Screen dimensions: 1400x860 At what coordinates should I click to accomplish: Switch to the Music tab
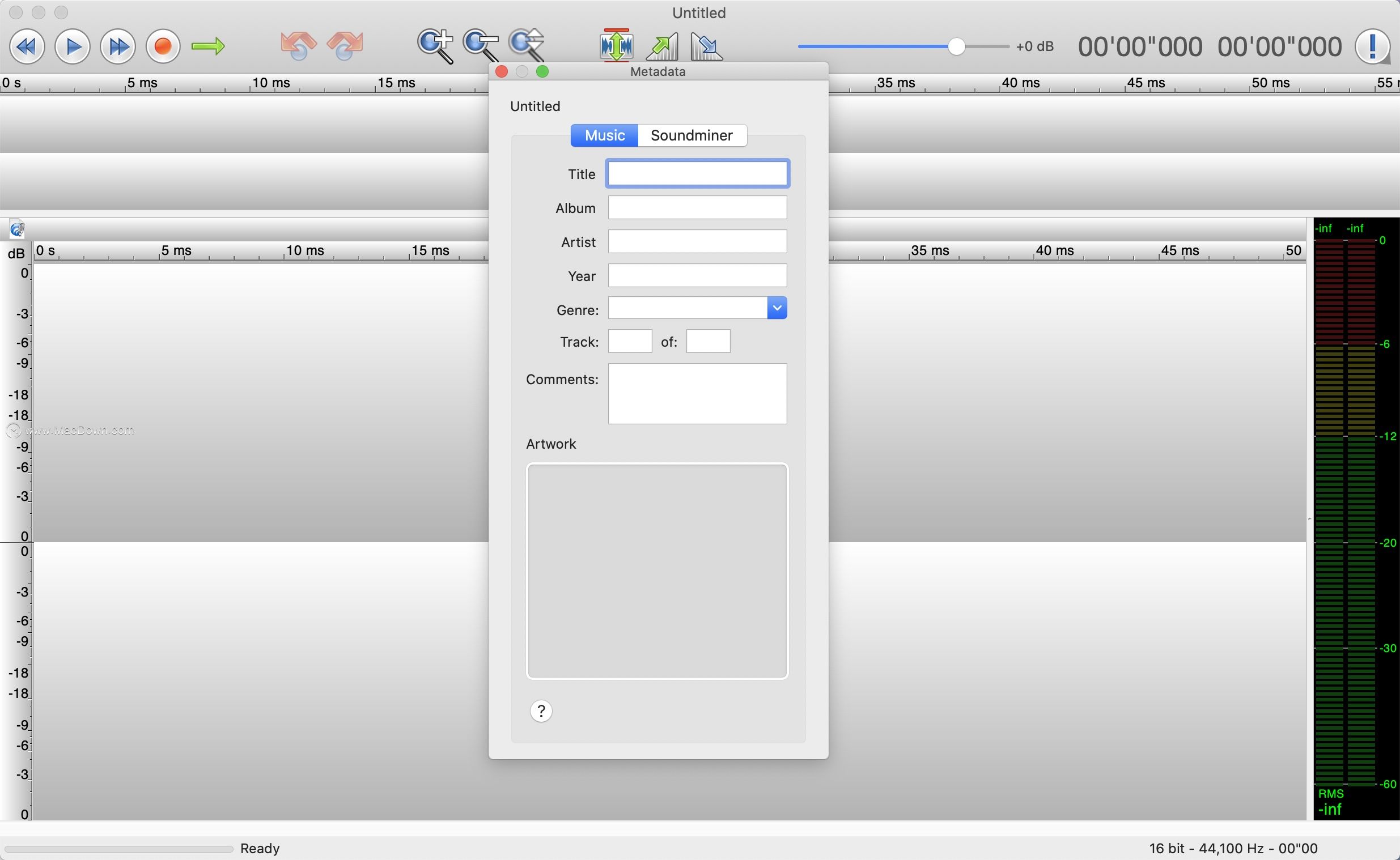(x=605, y=135)
